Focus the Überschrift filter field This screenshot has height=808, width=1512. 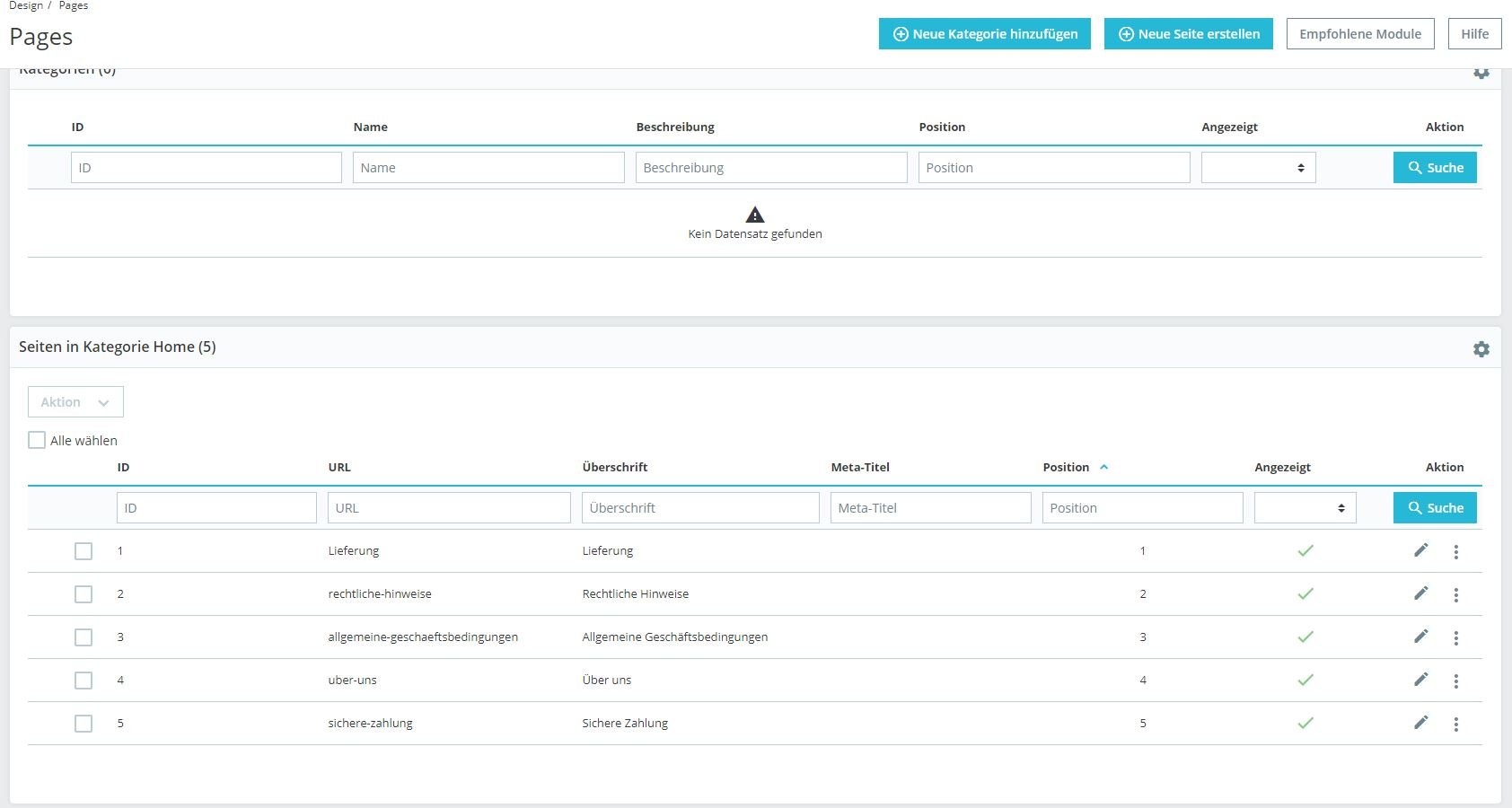(x=700, y=508)
